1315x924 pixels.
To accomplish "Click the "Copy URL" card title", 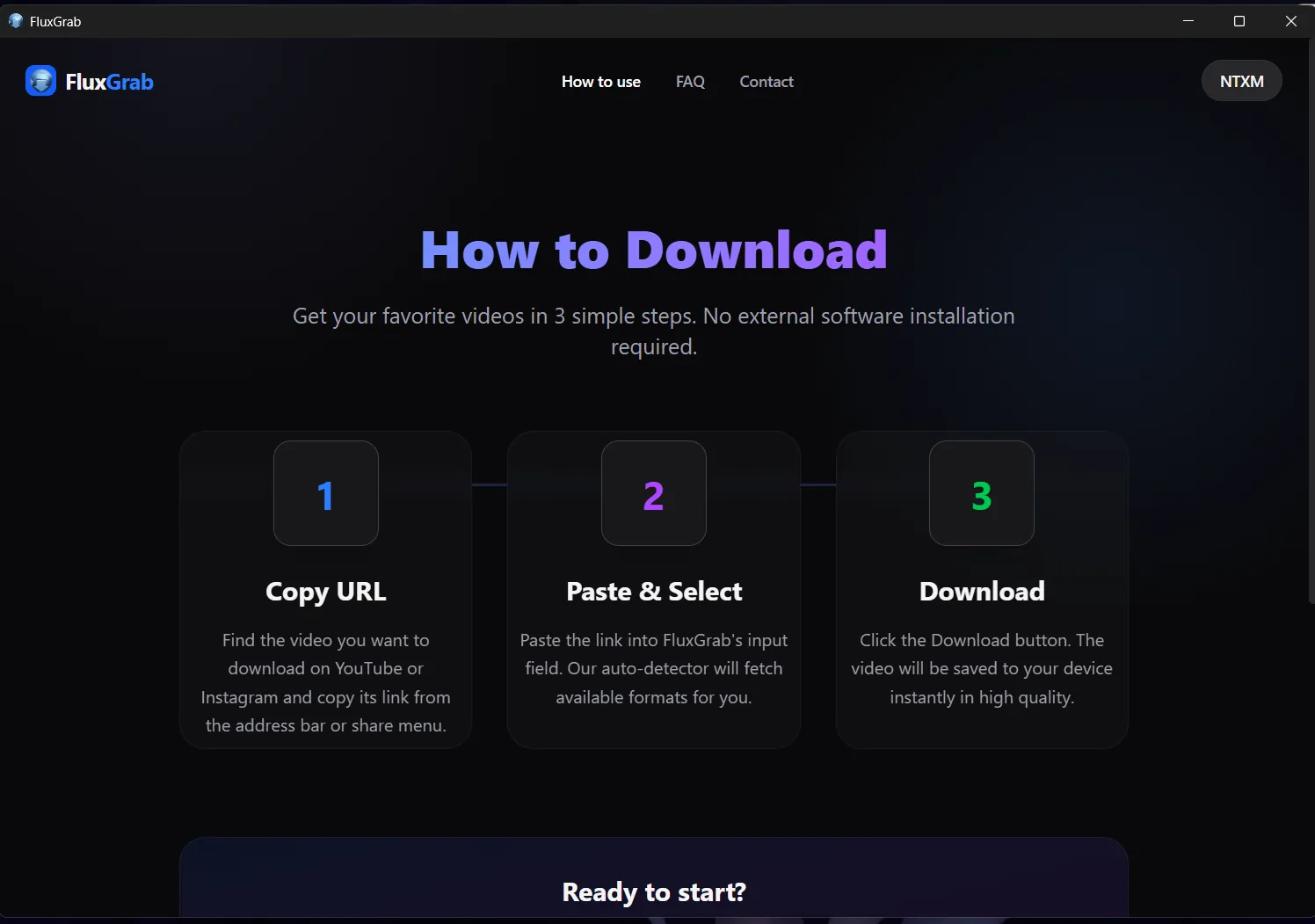I will (326, 592).
